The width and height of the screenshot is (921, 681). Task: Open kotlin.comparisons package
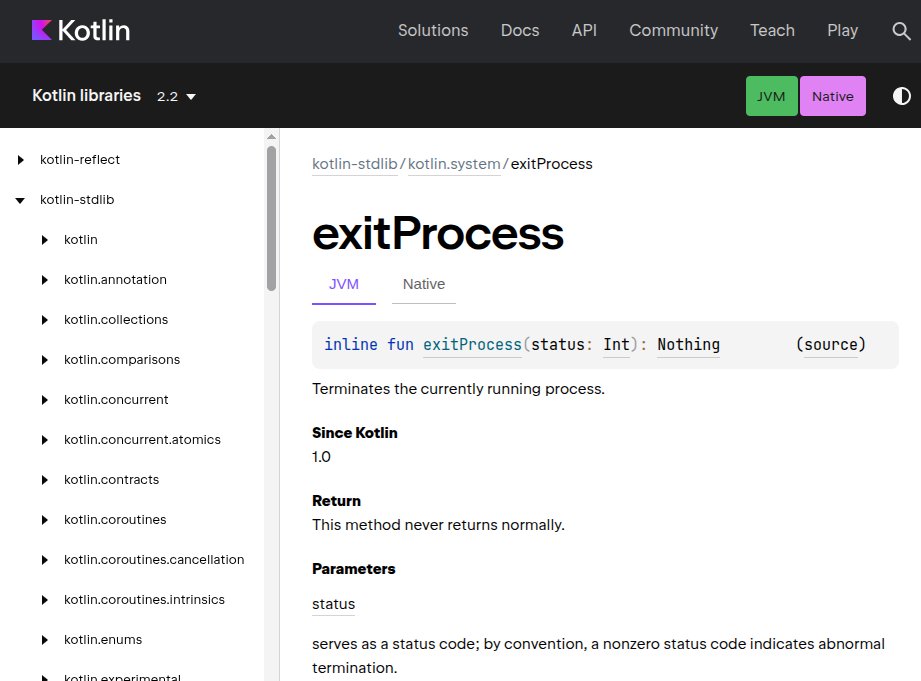tap(122, 360)
